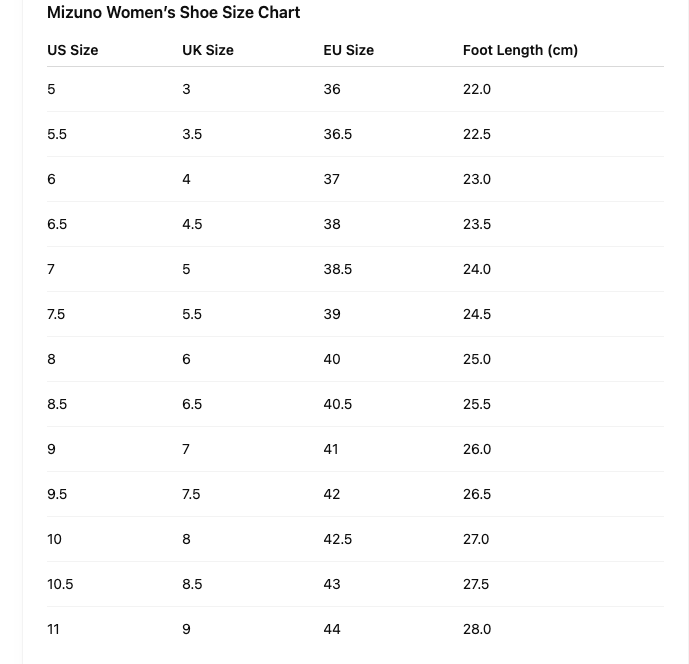Select US size 5 cell
689x664 pixels.
pos(51,89)
